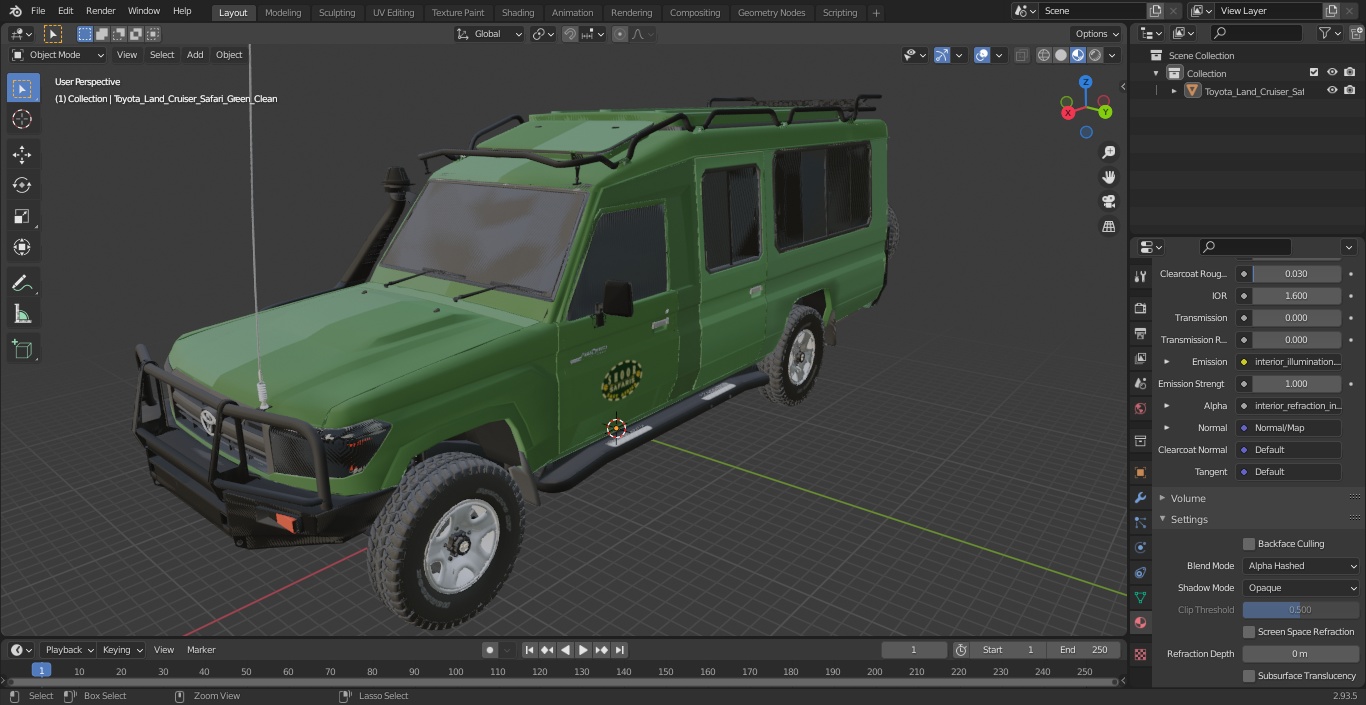Click the Zoom view magnifier icon

[x=1108, y=152]
